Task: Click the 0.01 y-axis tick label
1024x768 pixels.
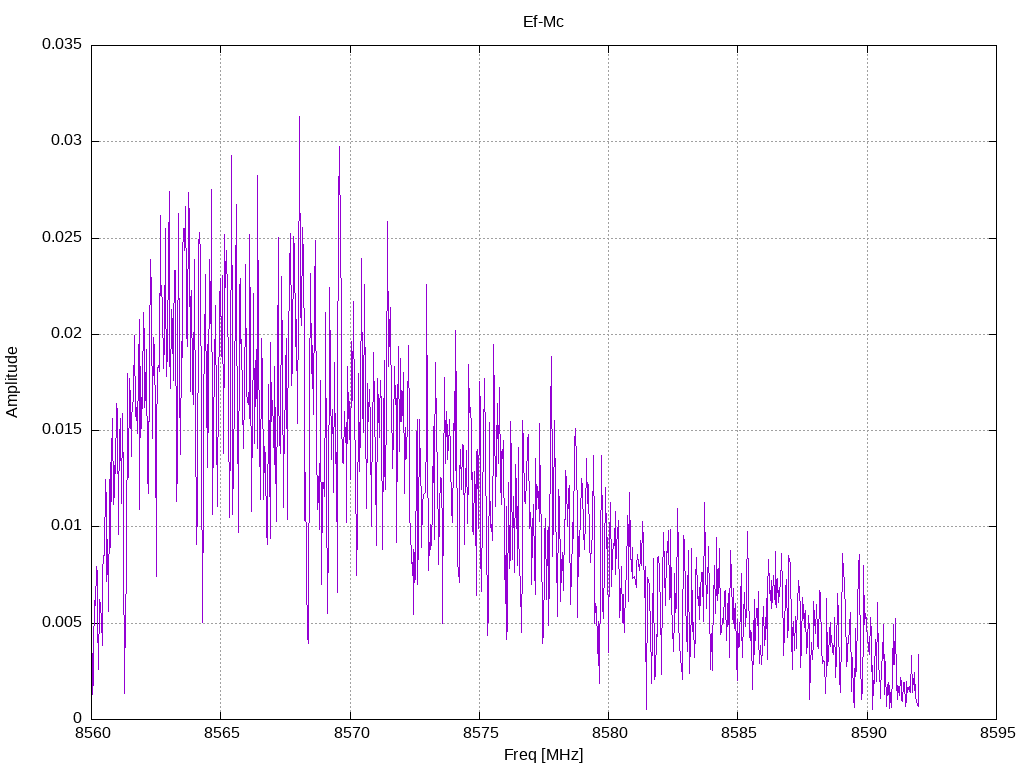Action: (x=67, y=526)
